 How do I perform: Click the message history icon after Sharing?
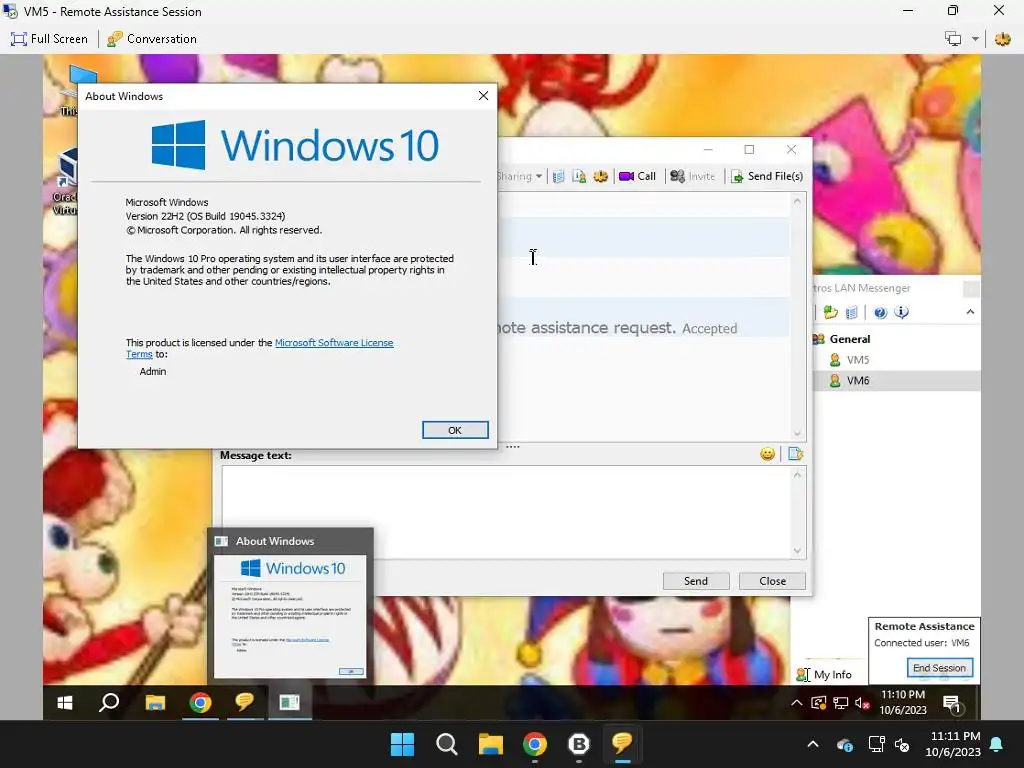[558, 176]
